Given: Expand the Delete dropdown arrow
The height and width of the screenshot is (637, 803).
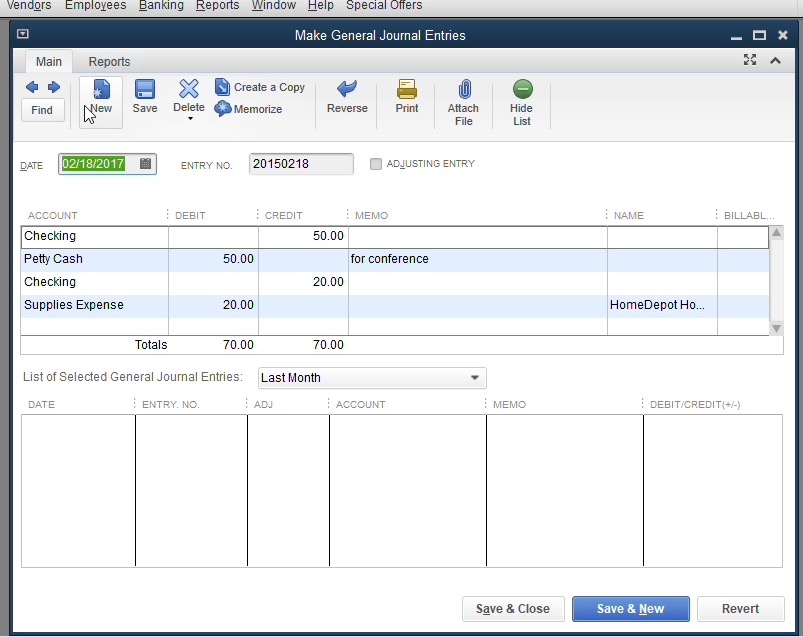Looking at the screenshot, I should 190,119.
